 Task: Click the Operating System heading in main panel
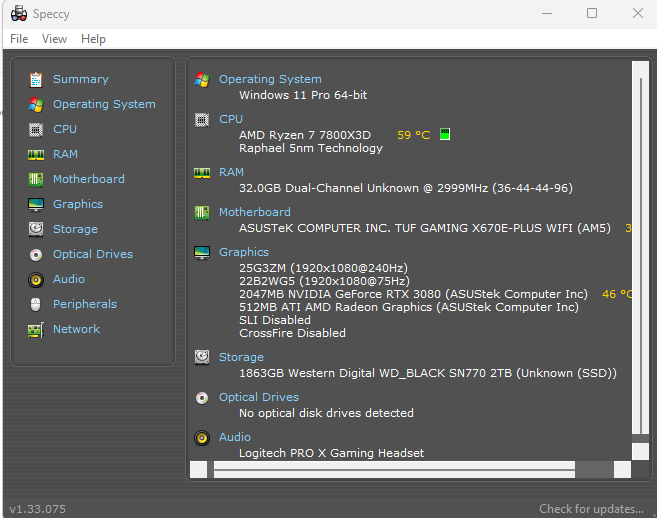(270, 79)
